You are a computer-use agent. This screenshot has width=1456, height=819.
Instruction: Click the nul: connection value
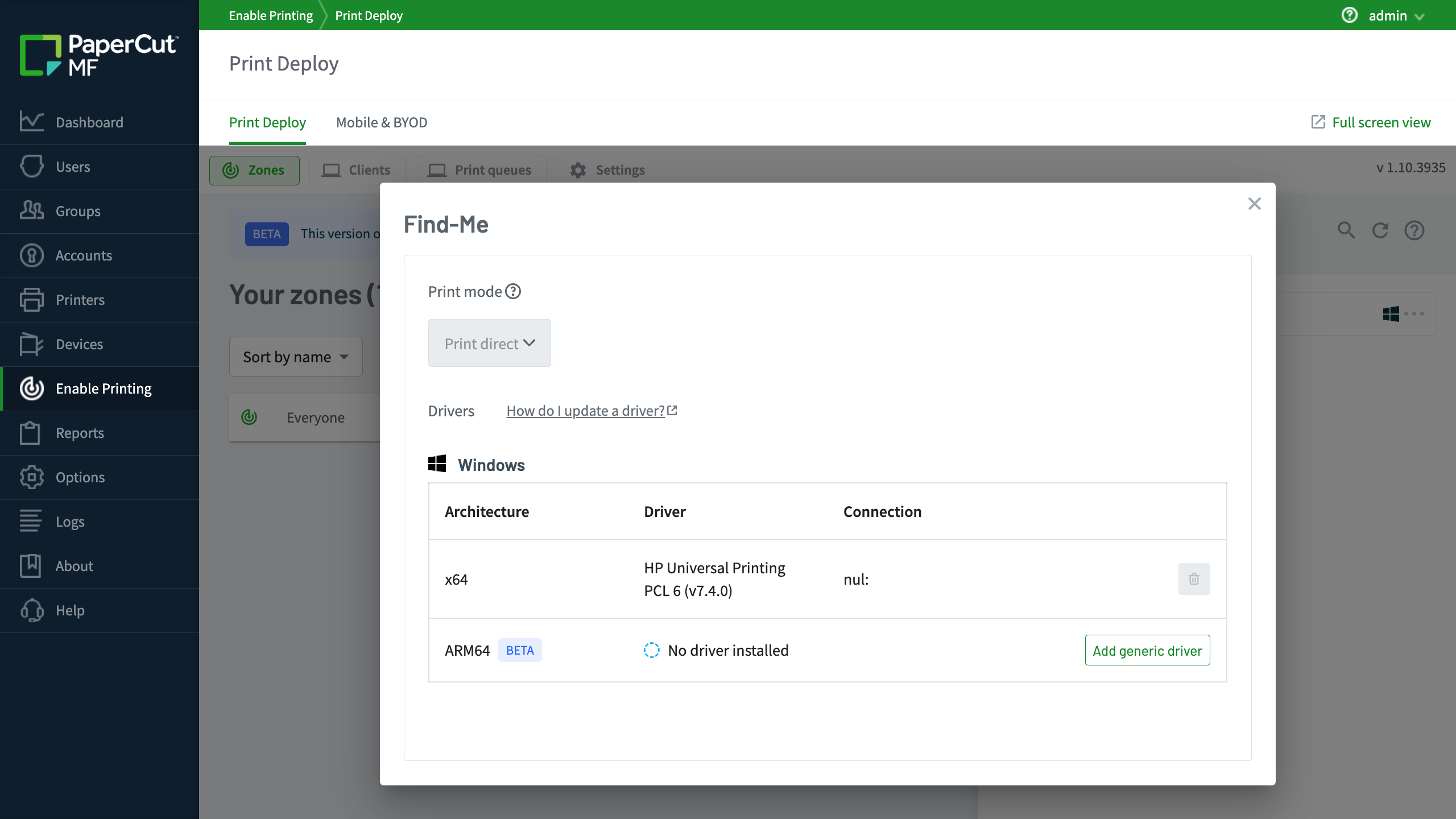[x=856, y=579]
